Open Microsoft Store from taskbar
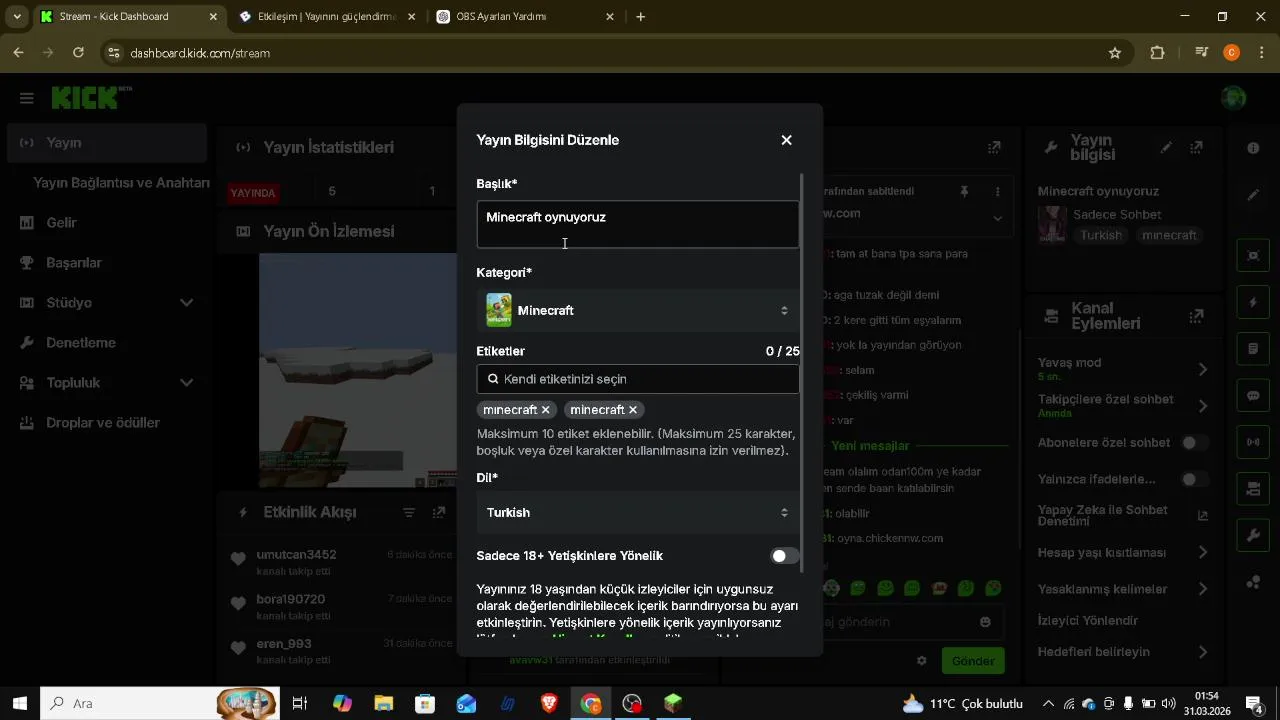Image resolution: width=1280 pixels, height=720 pixels. [425, 704]
